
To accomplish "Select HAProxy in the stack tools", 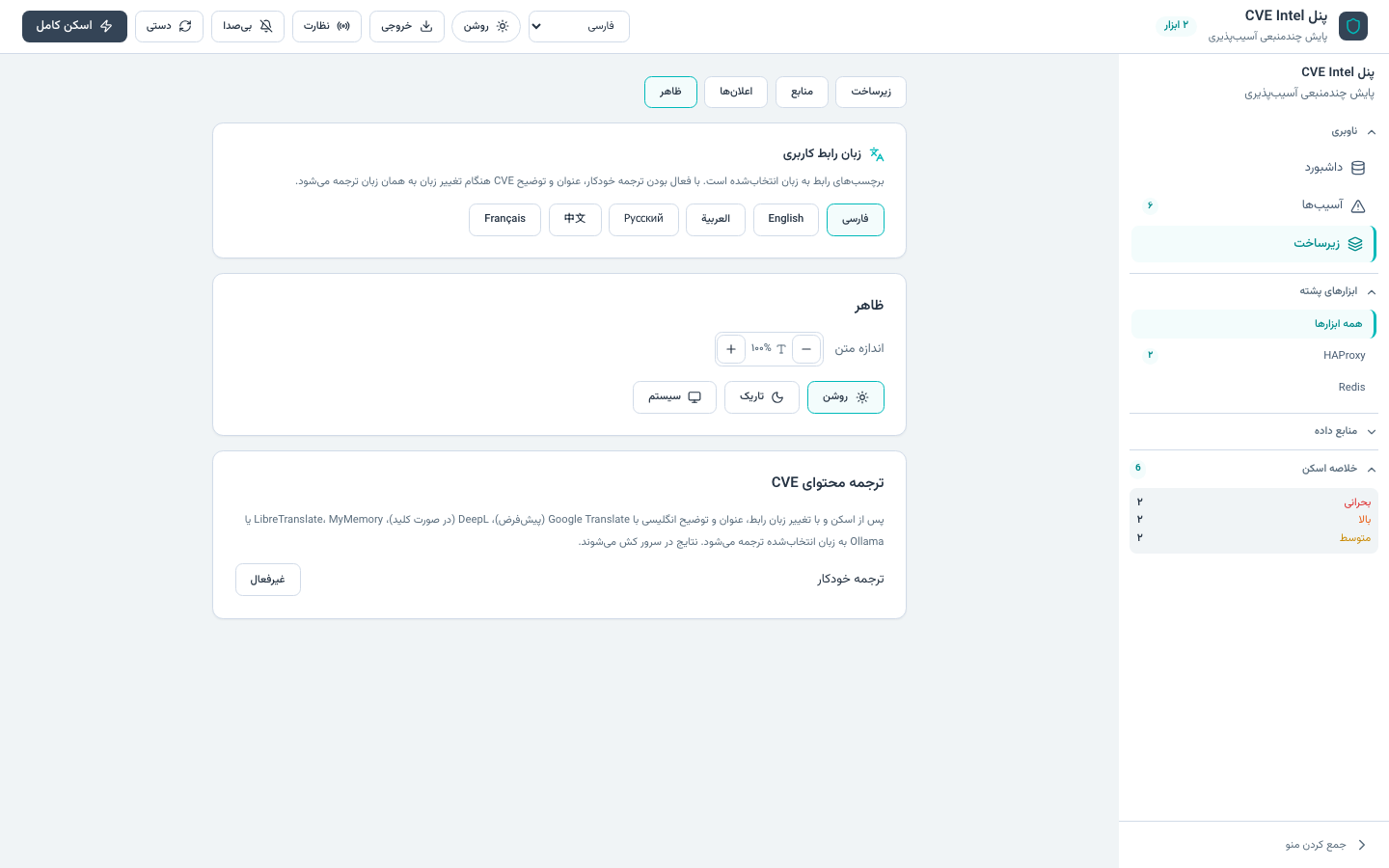I will 1254,356.
